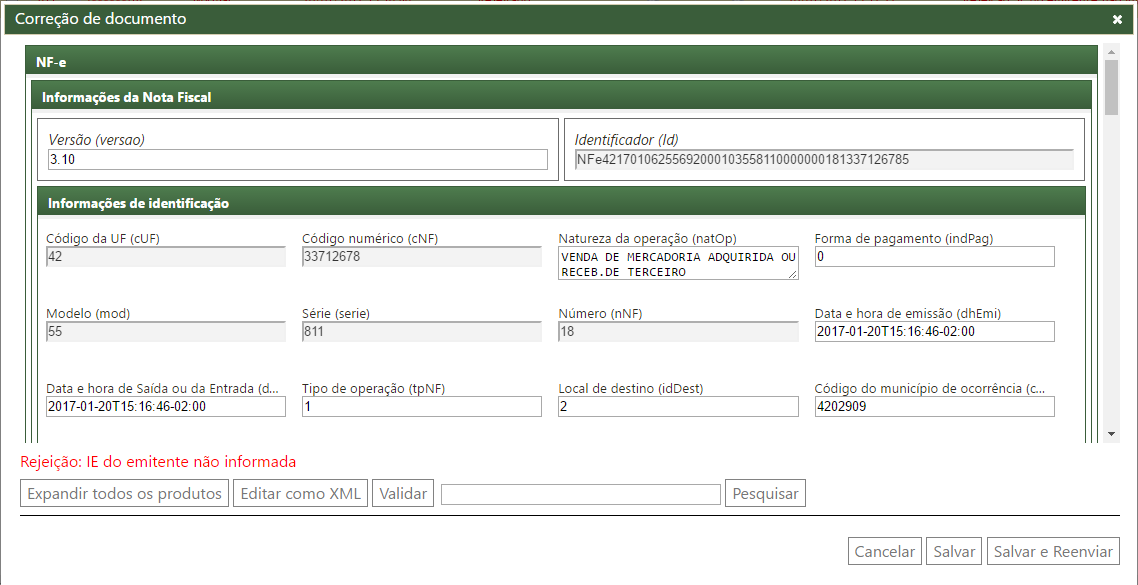Click the Salvar button
Viewport: 1138px width, 585px height.
[x=954, y=552]
